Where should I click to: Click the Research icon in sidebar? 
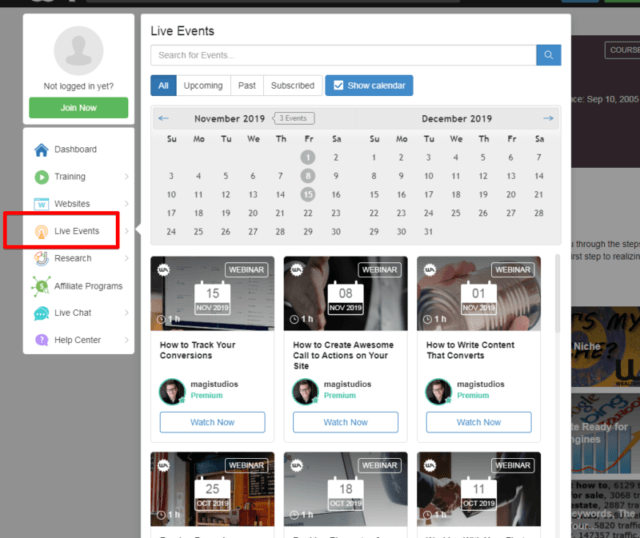[x=41, y=258]
